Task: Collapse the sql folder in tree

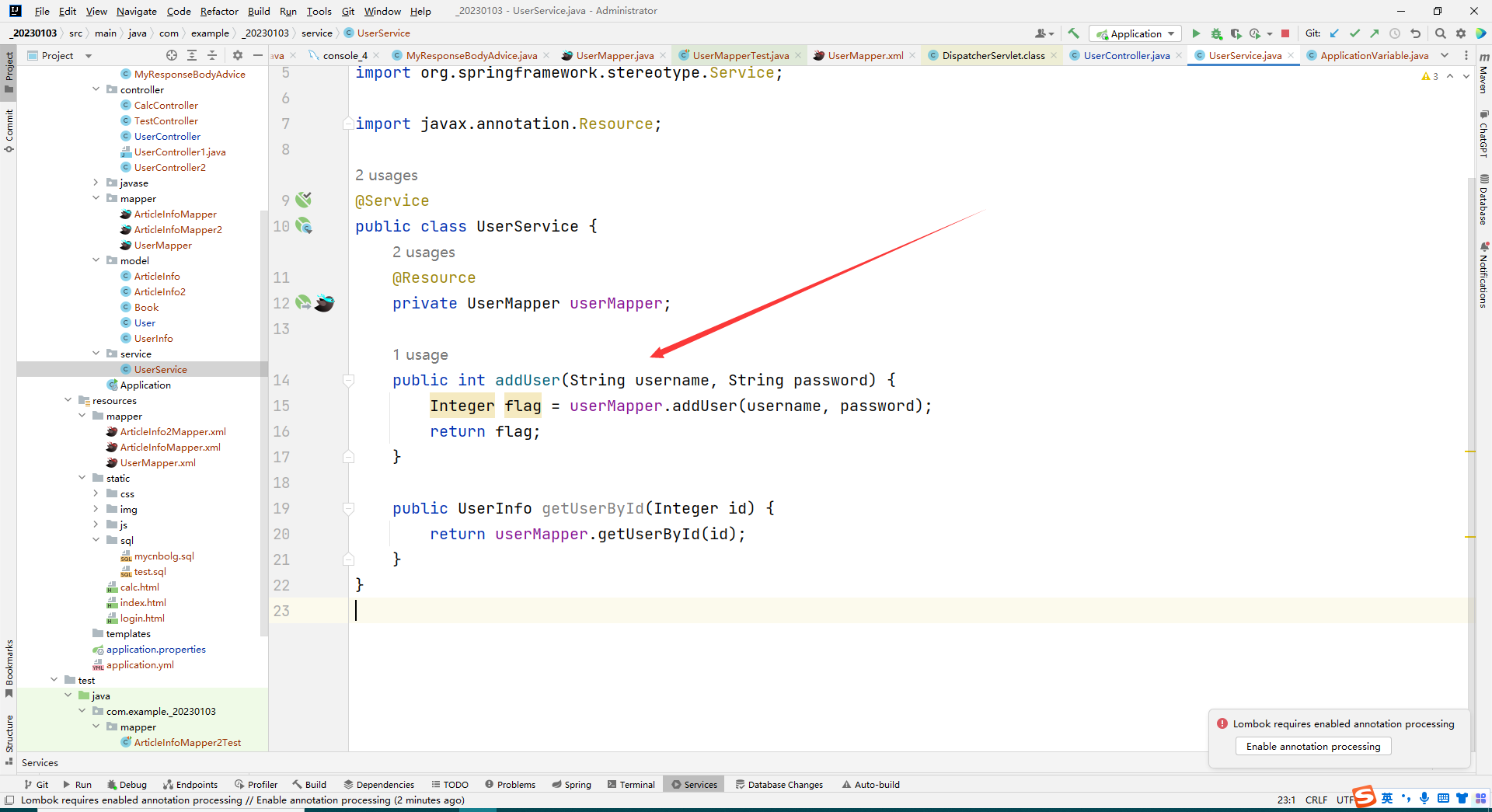Action: pos(96,540)
